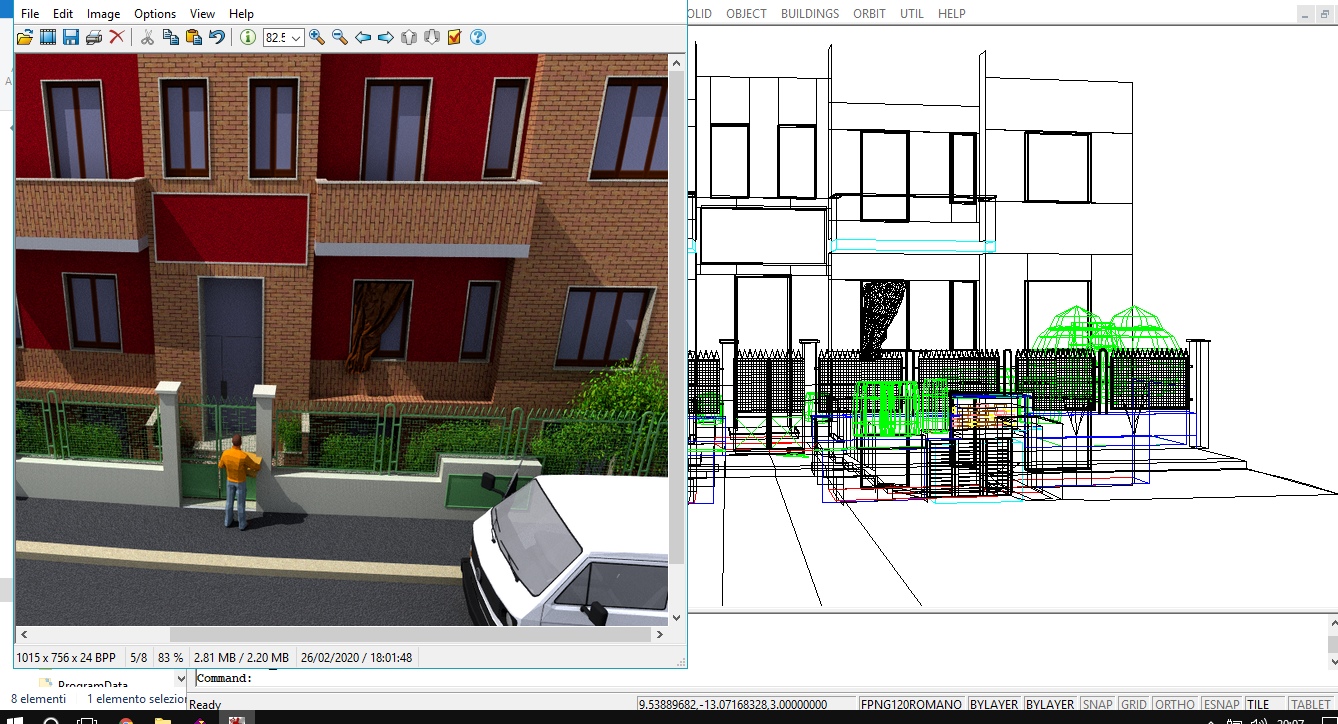
Task: Open the FPNG120ROMANO layer selector in the status bar
Action: click(911, 705)
